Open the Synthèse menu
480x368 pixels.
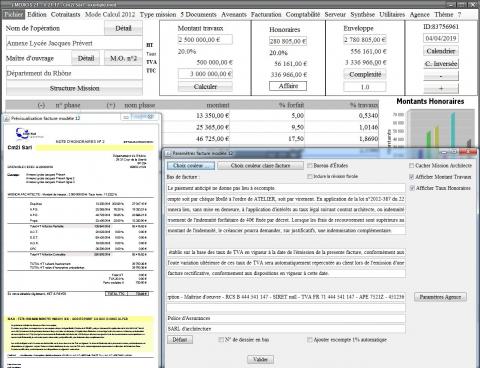(x=362, y=14)
